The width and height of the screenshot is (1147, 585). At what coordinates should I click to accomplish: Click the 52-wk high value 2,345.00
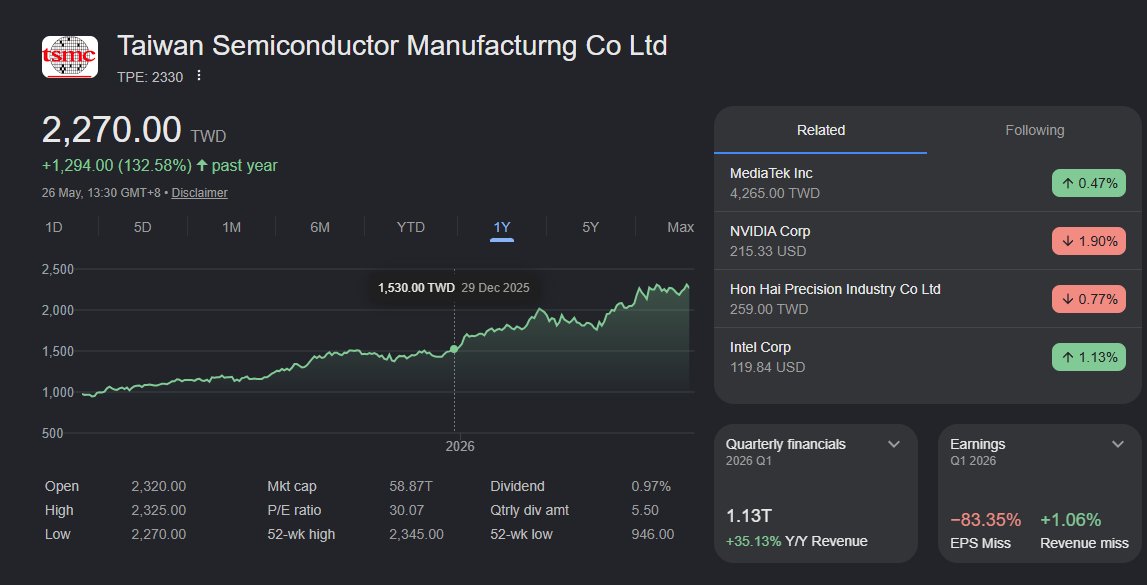coord(416,535)
